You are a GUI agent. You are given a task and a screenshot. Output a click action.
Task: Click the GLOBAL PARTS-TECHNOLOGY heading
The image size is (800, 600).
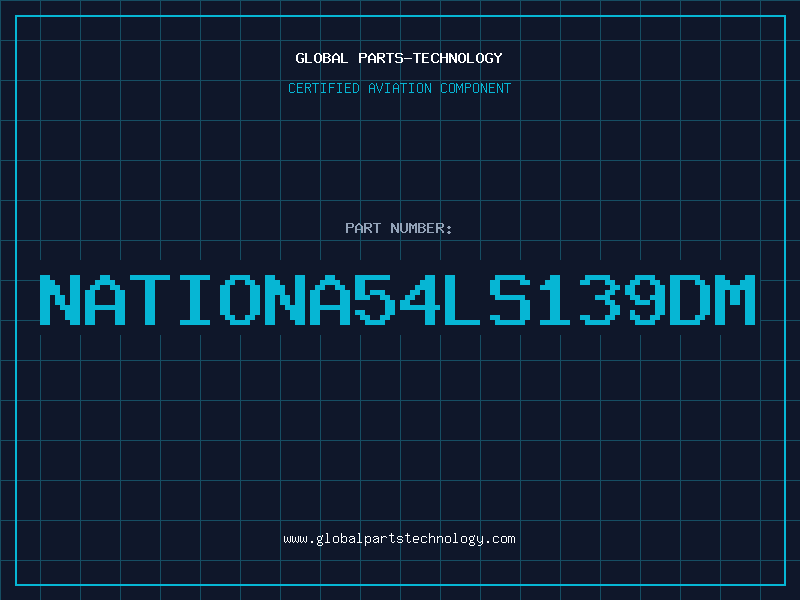point(399,58)
